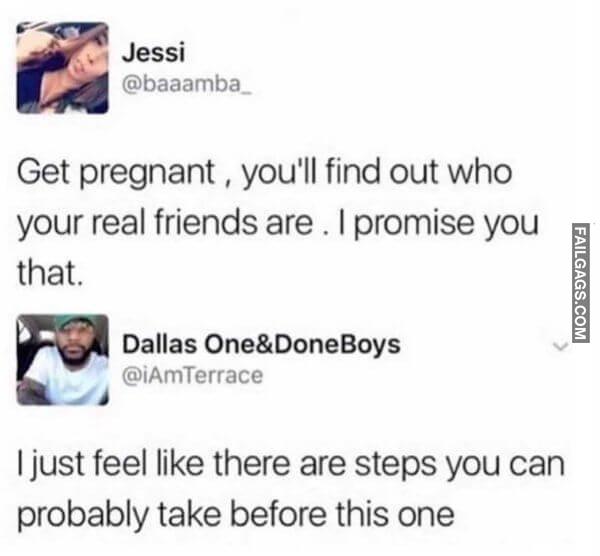
Task: Click the word "steps" in the reply
Action: pos(395,466)
